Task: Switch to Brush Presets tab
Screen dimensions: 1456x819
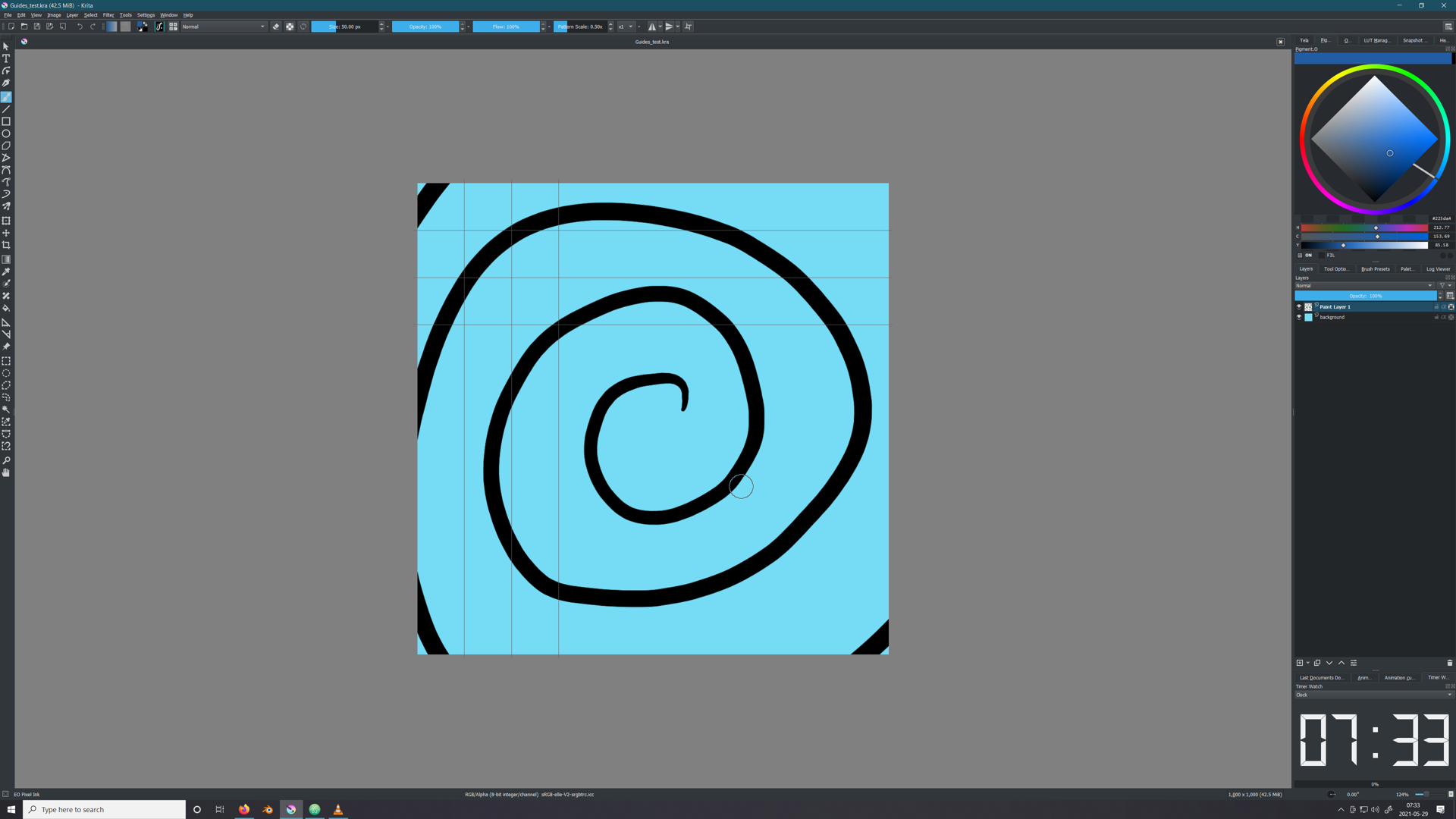Action: [1375, 269]
